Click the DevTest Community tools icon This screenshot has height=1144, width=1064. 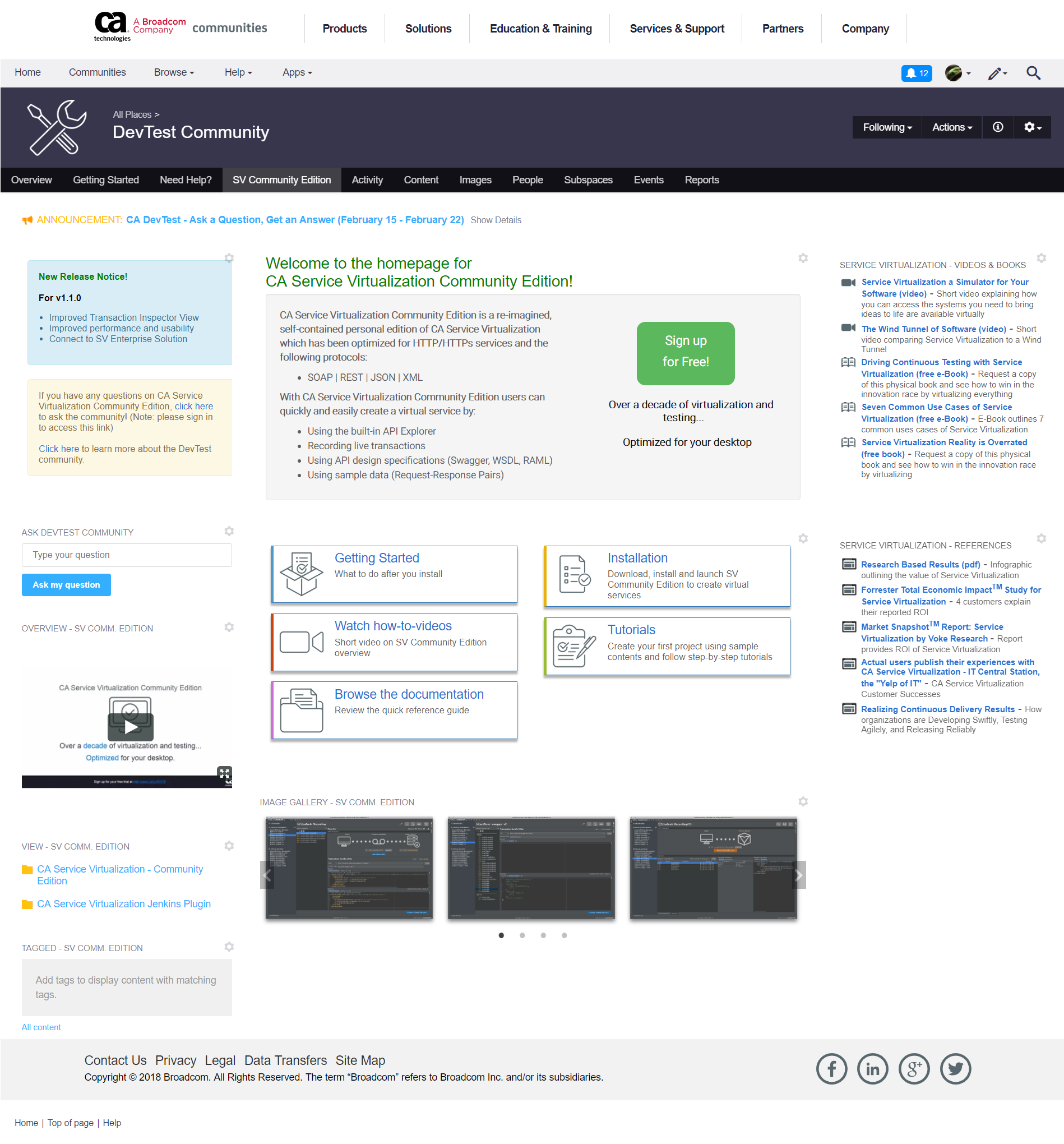57,128
